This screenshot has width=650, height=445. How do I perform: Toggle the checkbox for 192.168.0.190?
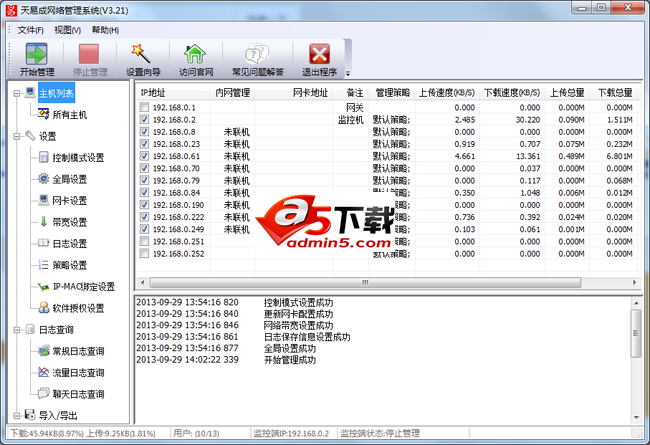tap(144, 204)
